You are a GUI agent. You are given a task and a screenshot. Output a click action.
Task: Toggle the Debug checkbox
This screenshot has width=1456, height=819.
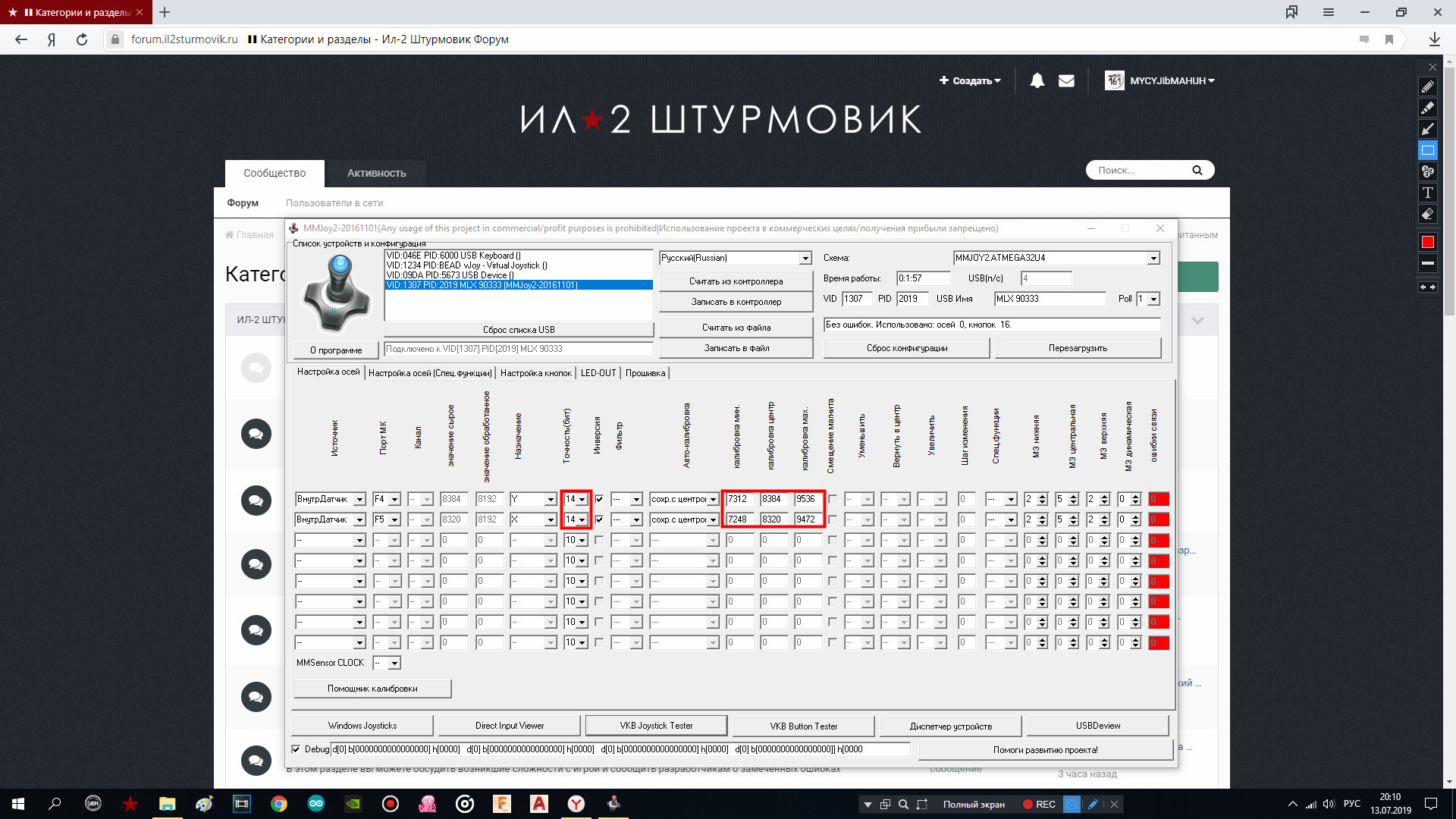pos(297,749)
